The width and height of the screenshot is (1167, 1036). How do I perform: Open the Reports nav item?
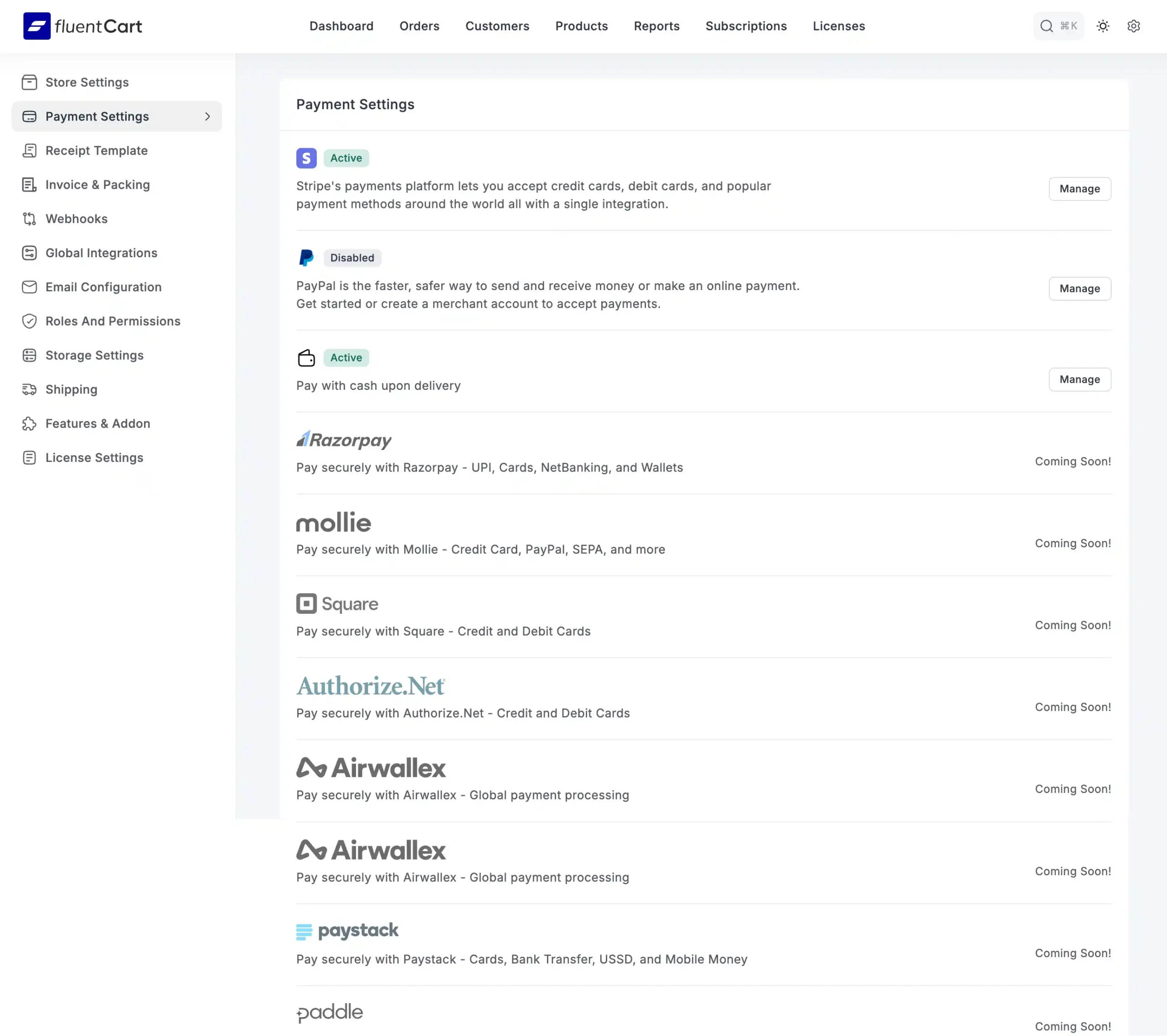[x=656, y=26]
